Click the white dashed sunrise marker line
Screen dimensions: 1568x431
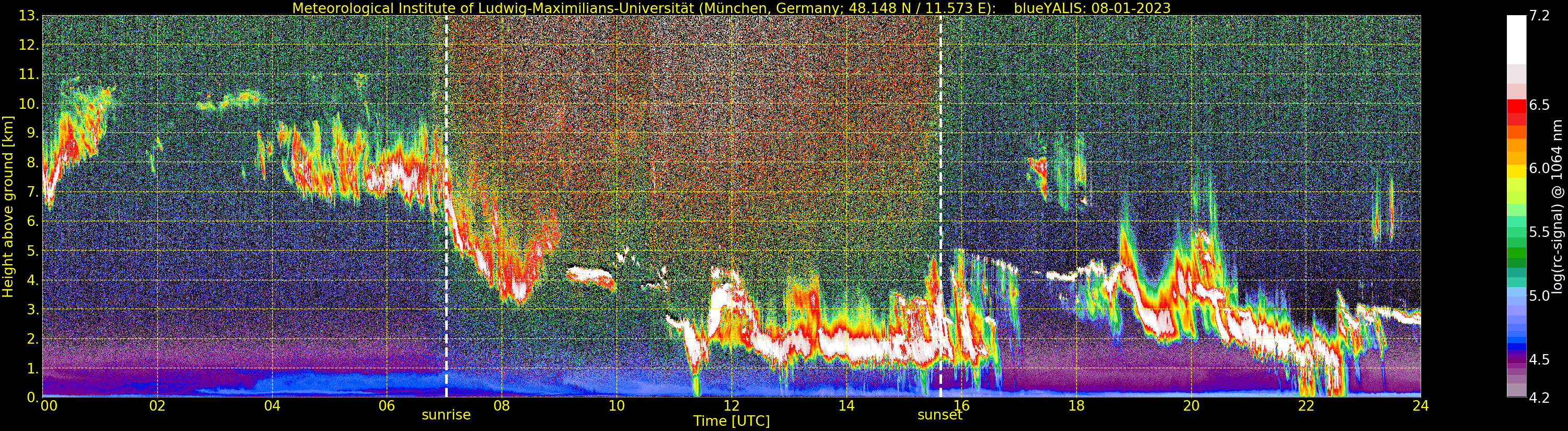(446, 207)
